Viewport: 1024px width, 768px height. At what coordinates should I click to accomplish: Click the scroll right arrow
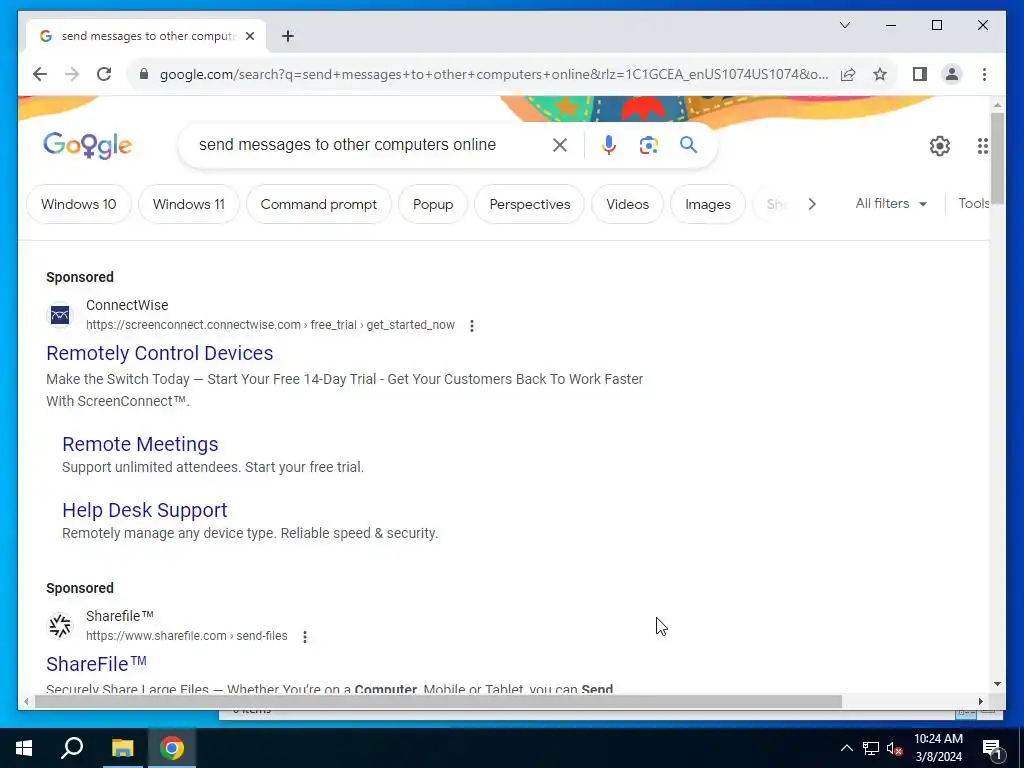(x=980, y=701)
